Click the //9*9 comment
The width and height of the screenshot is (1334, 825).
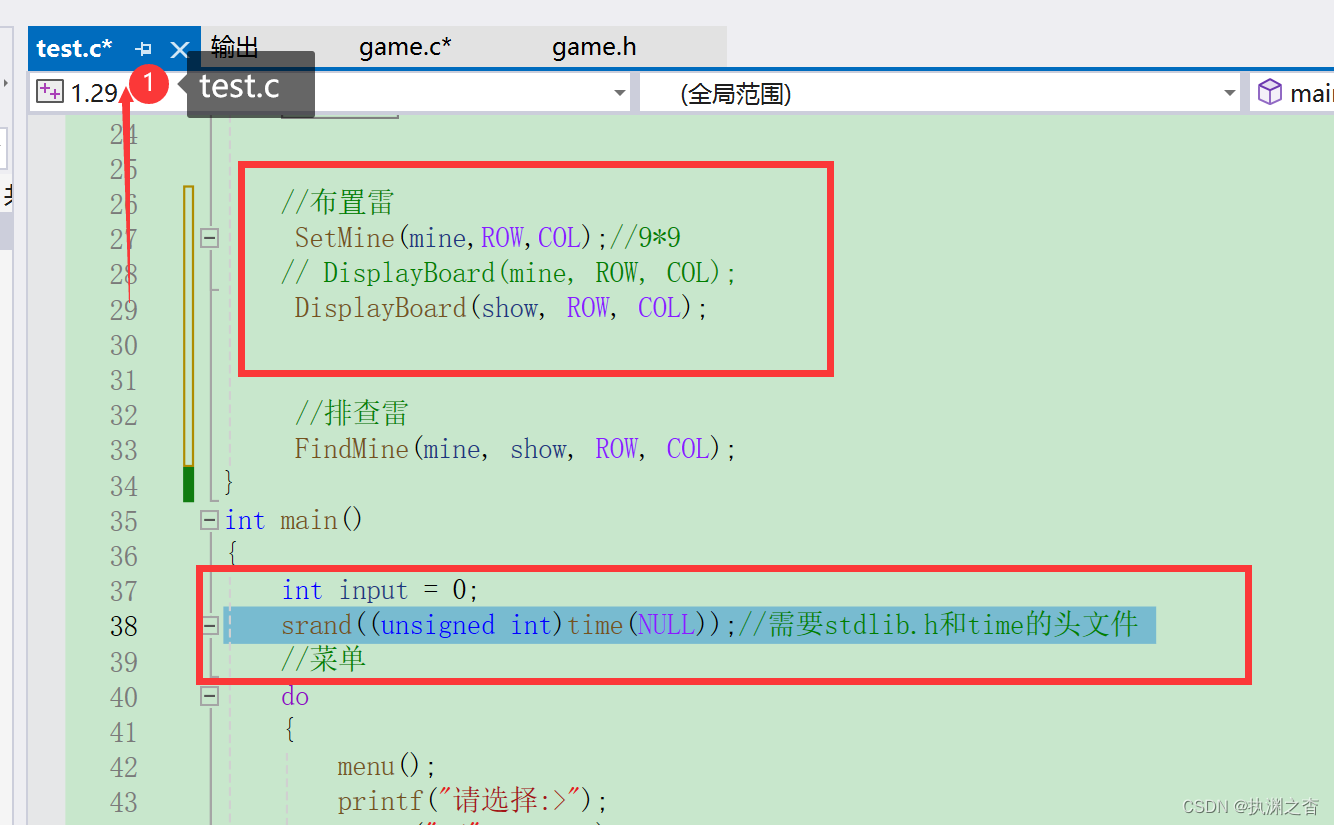(x=645, y=238)
